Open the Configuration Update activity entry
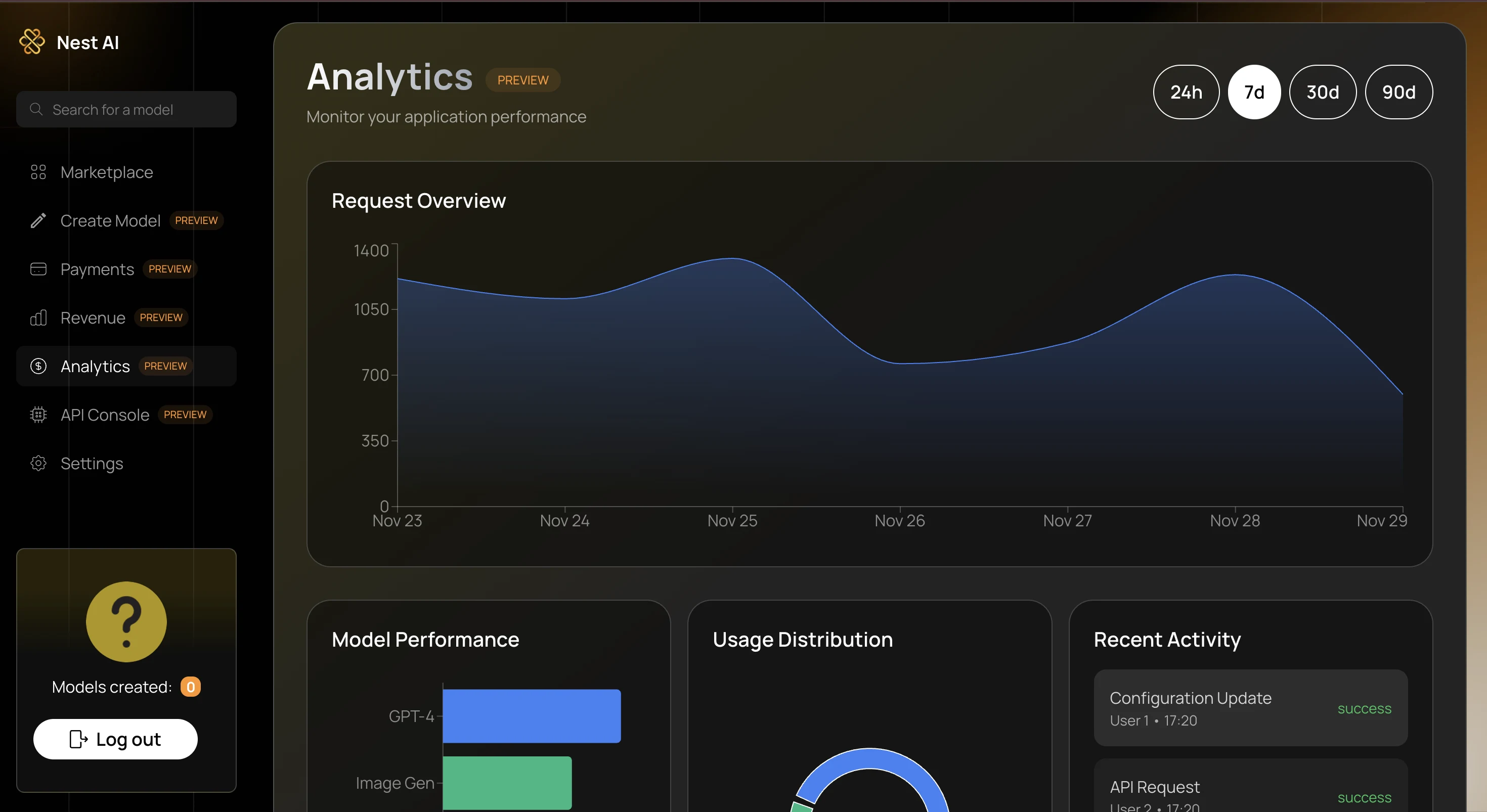Viewport: 1487px width, 812px height. click(1250, 707)
